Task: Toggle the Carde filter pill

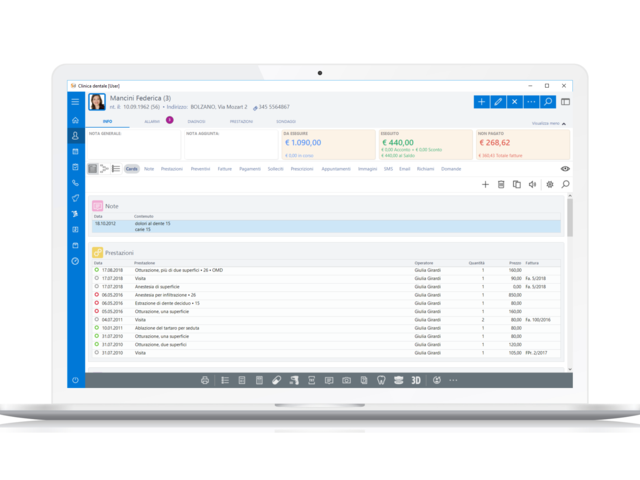Action: tap(132, 169)
